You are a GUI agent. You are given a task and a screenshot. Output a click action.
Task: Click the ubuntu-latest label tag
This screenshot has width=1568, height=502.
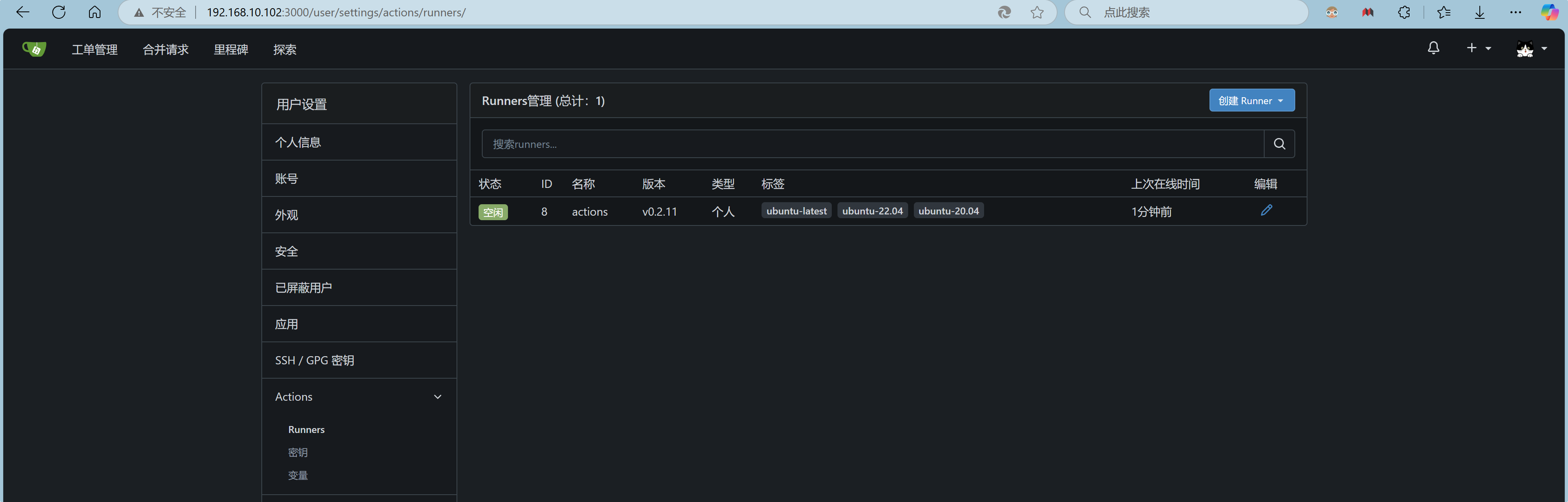pos(796,211)
